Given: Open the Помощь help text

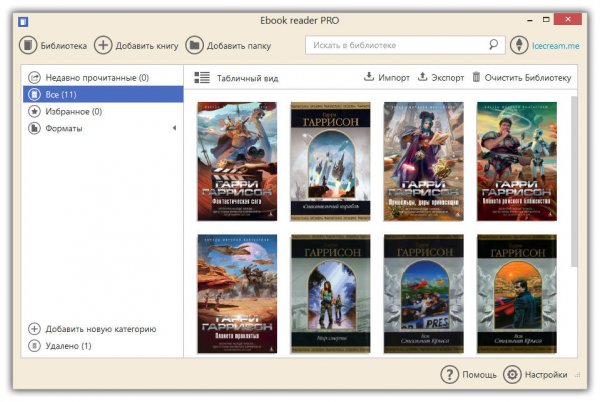Looking at the screenshot, I should click(x=479, y=375).
